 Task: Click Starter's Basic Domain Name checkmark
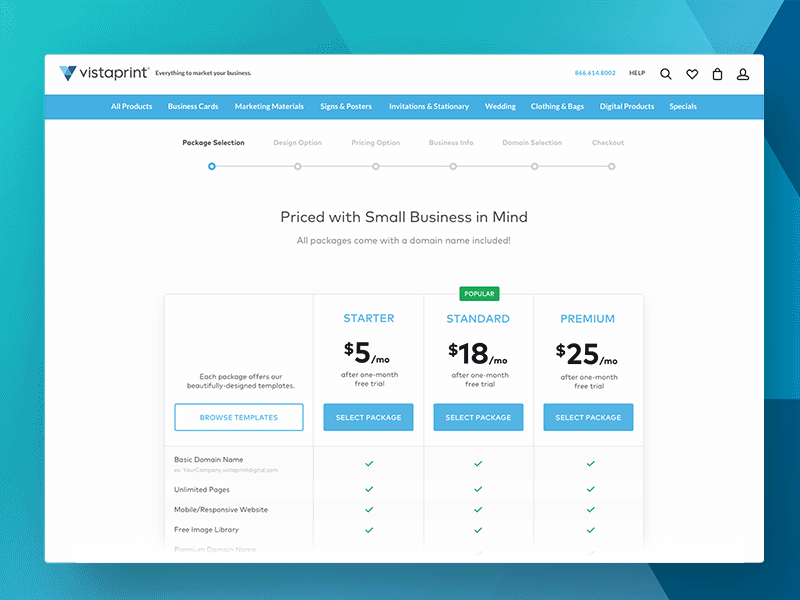(x=368, y=464)
